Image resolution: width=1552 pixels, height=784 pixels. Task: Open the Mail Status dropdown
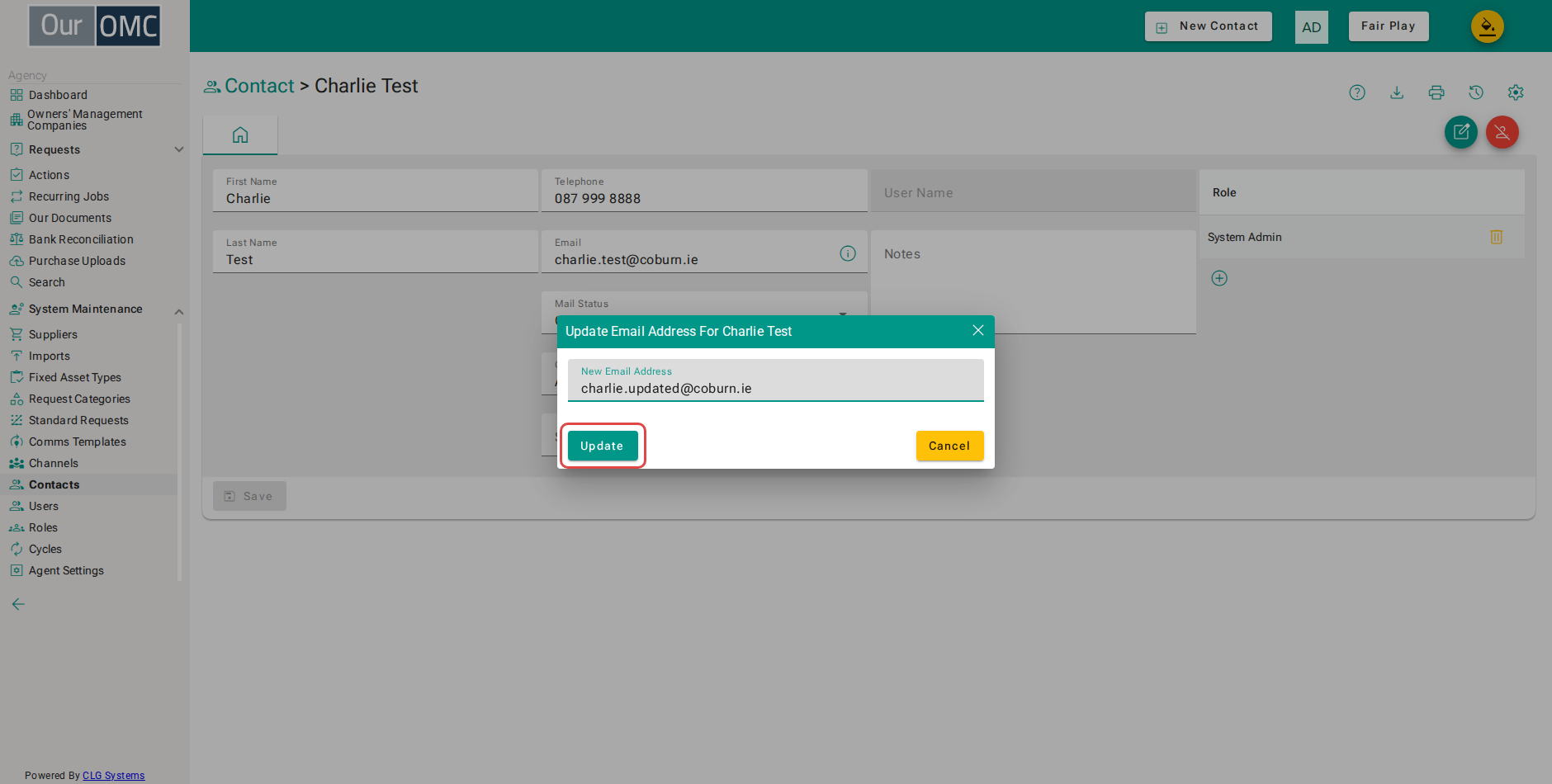pyautogui.click(x=704, y=312)
